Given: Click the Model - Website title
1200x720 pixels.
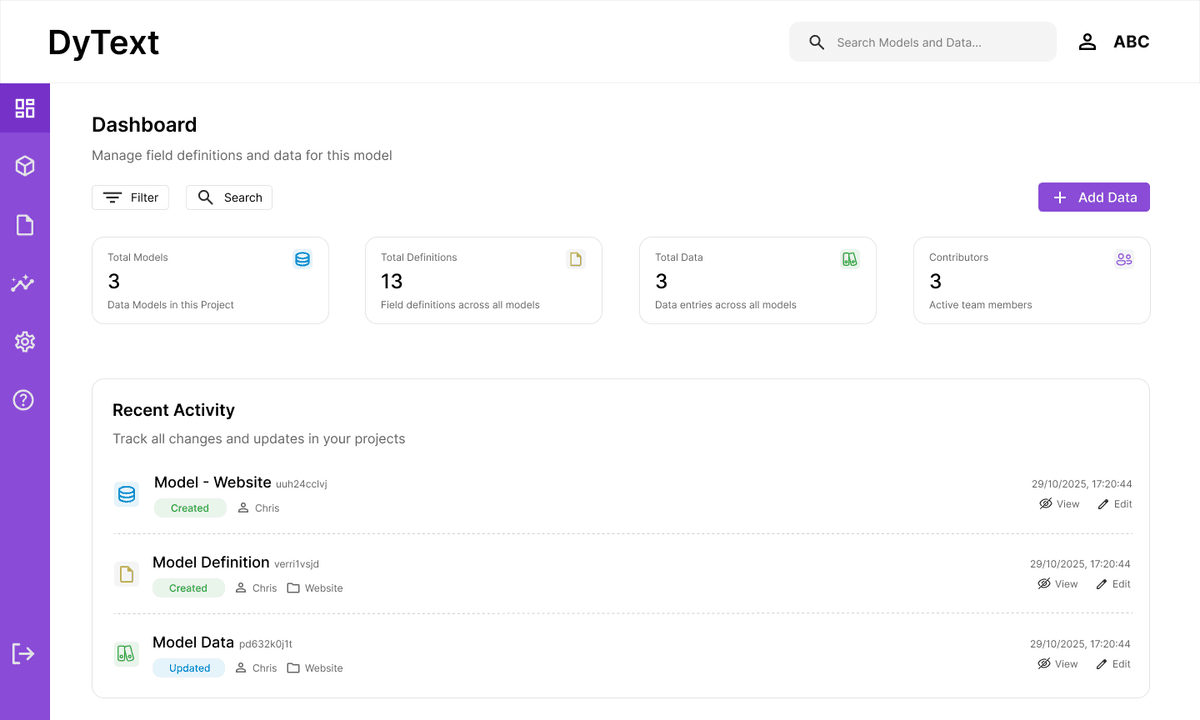Looking at the screenshot, I should [x=213, y=483].
